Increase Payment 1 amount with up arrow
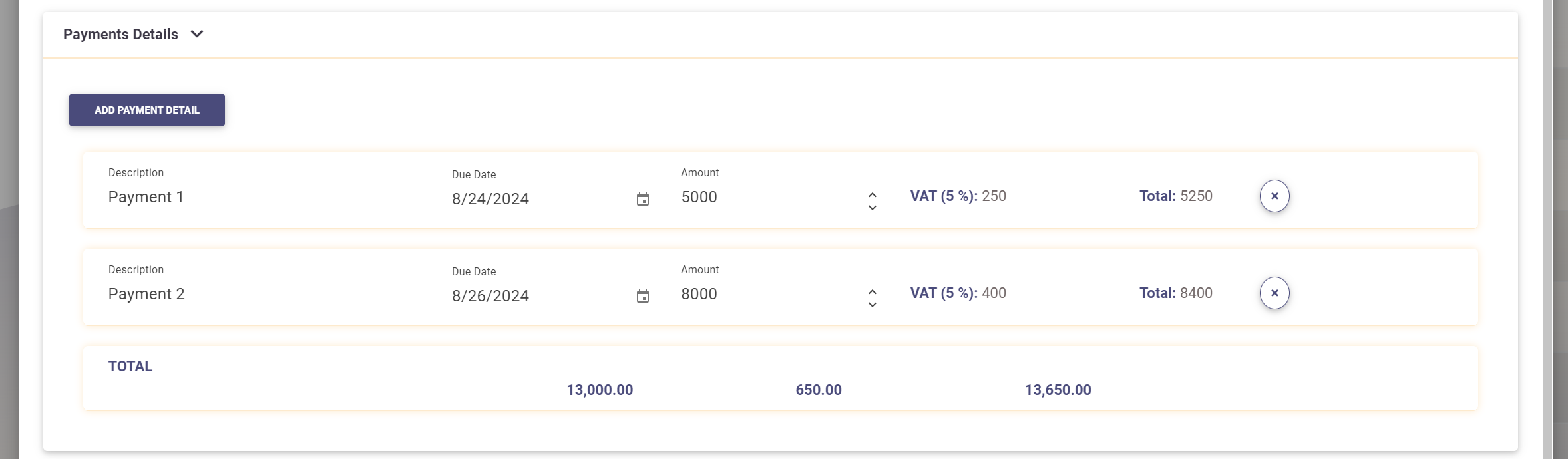The image size is (1568, 459). 872,194
